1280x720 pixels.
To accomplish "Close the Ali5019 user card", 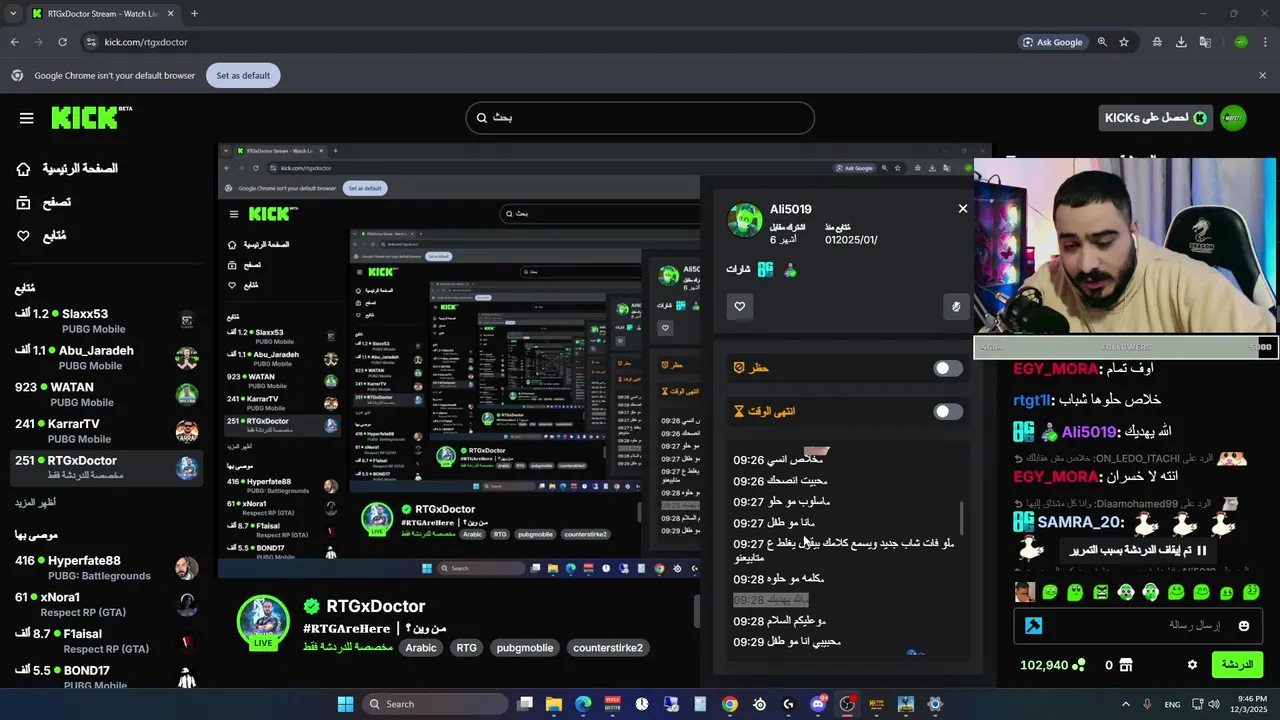I will coord(963,208).
